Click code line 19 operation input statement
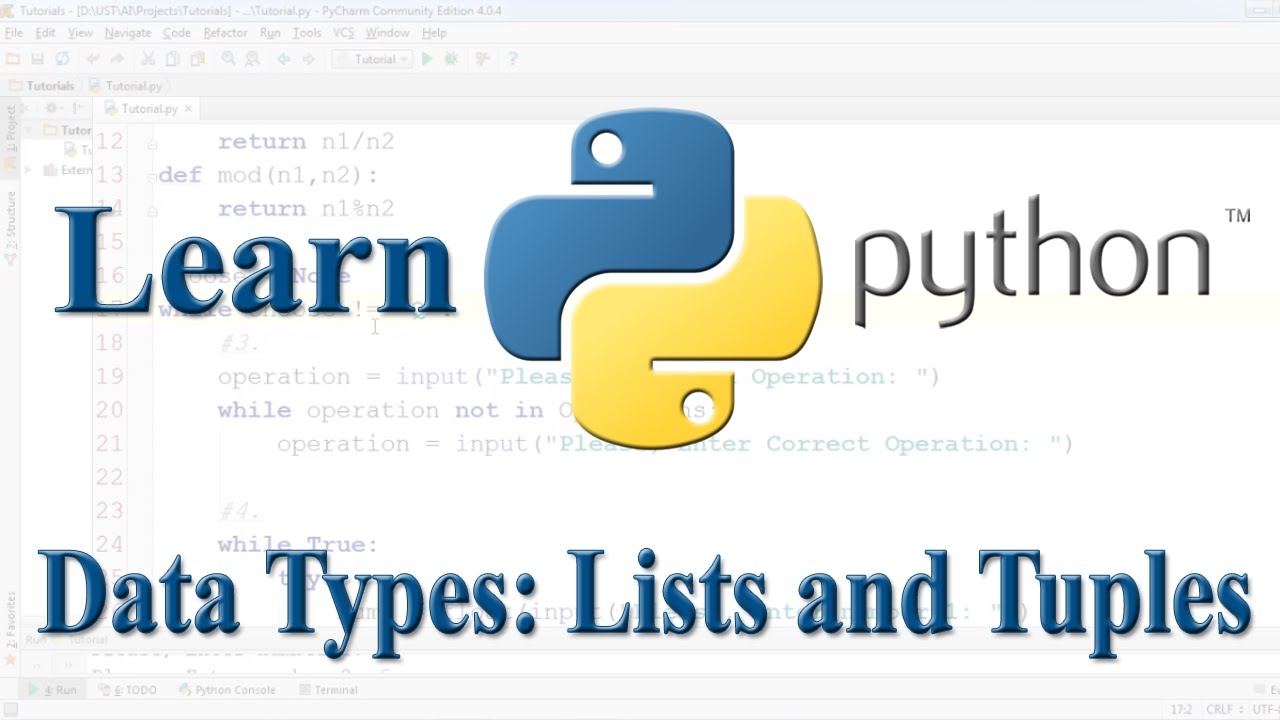This screenshot has height=720, width=1280. (579, 377)
